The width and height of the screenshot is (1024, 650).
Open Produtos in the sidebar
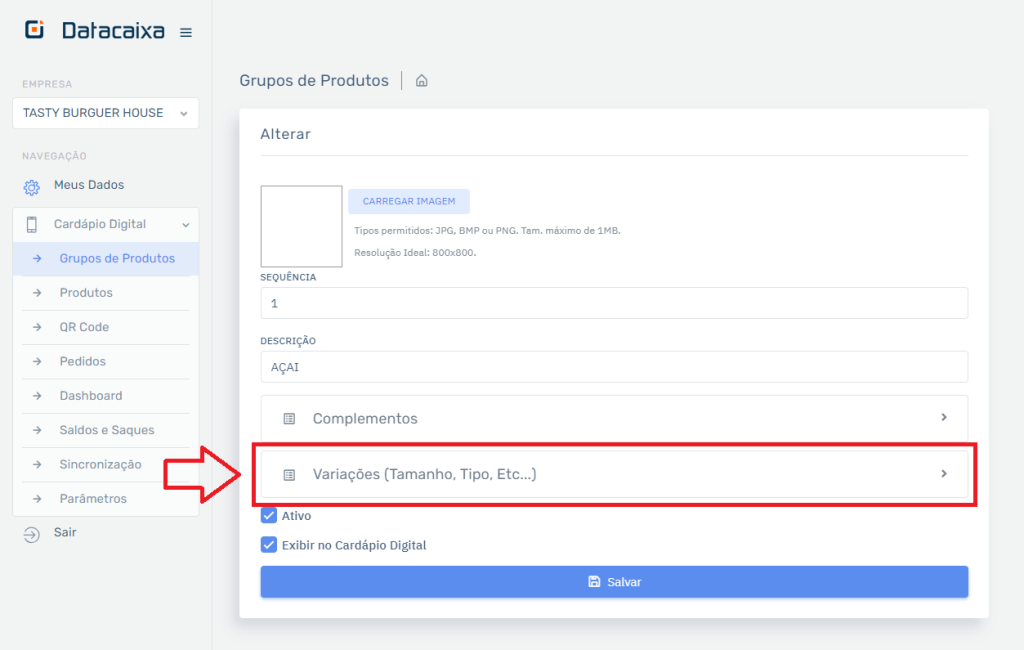click(x=86, y=293)
